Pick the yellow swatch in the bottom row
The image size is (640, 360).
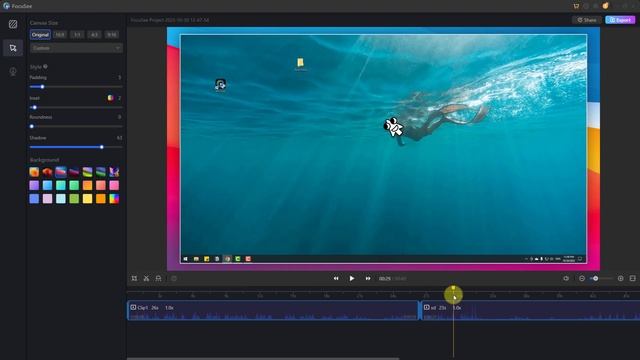pyautogui.click(x=87, y=199)
